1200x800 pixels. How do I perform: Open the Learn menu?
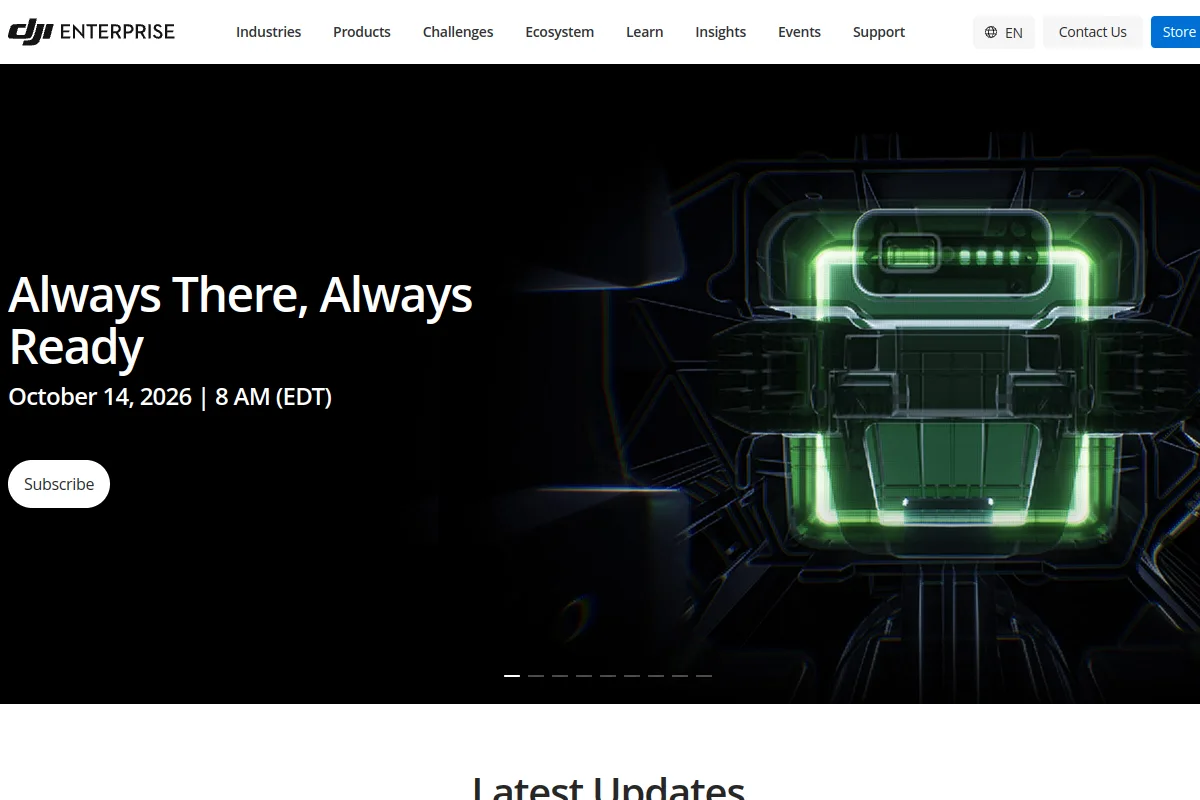pos(644,32)
